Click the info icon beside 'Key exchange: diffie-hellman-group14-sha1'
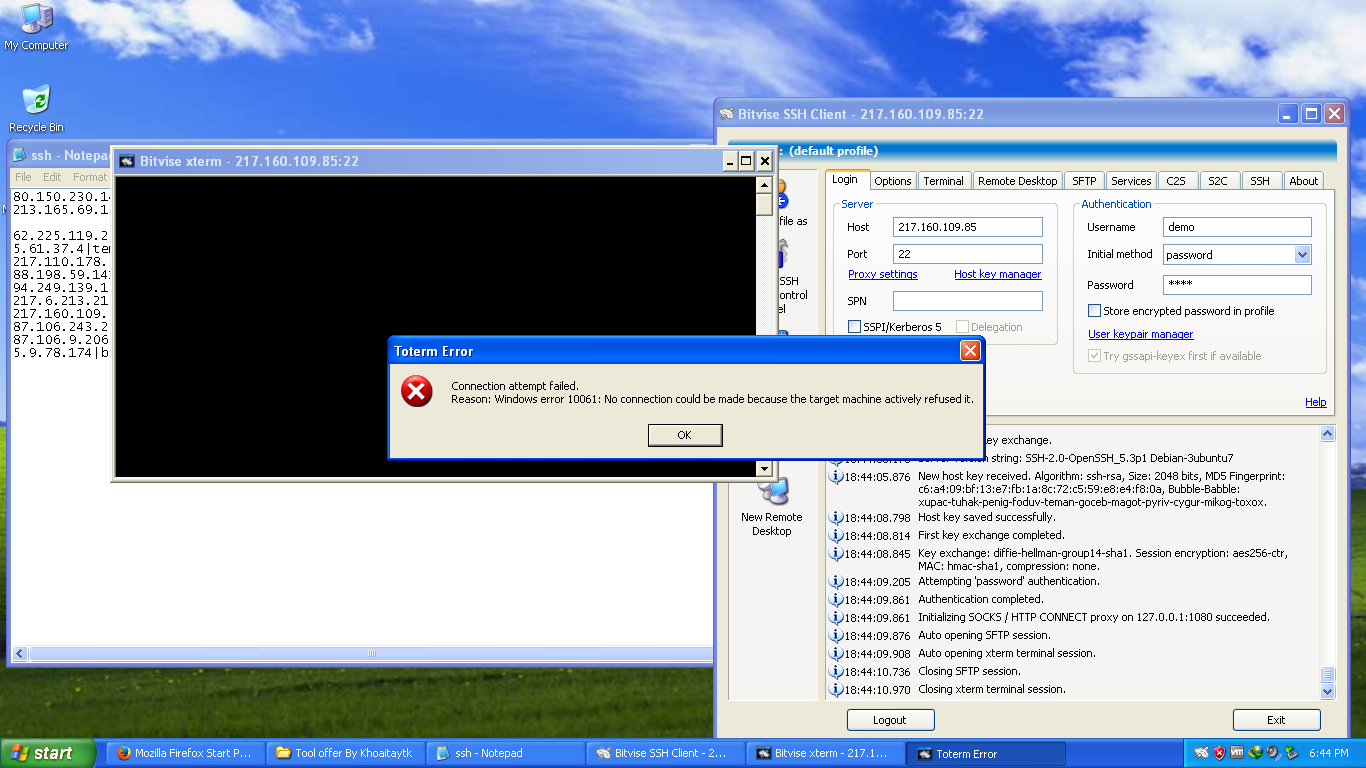This screenshot has width=1366, height=768. pyautogui.click(x=837, y=554)
